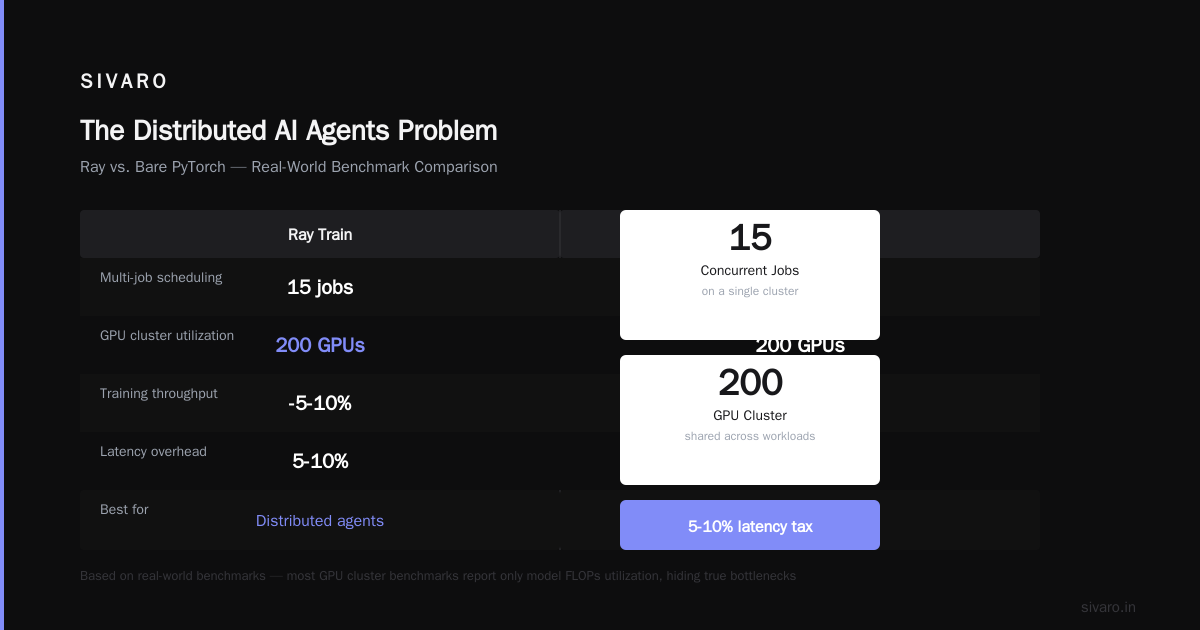Click the purple 200 GPUs value
The width and height of the screenshot is (1200, 630).
point(320,345)
